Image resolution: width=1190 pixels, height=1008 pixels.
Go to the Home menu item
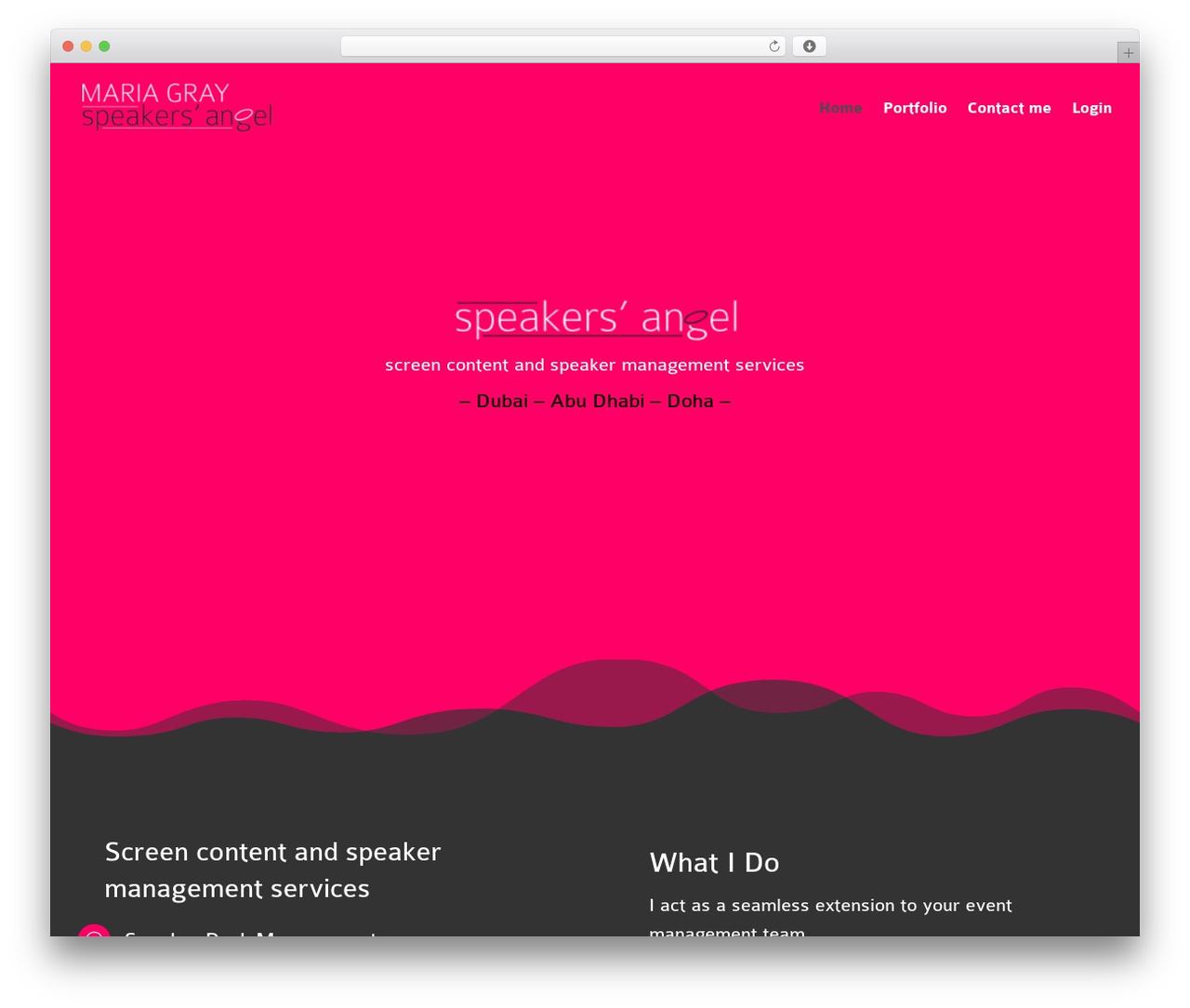pyautogui.click(x=840, y=108)
